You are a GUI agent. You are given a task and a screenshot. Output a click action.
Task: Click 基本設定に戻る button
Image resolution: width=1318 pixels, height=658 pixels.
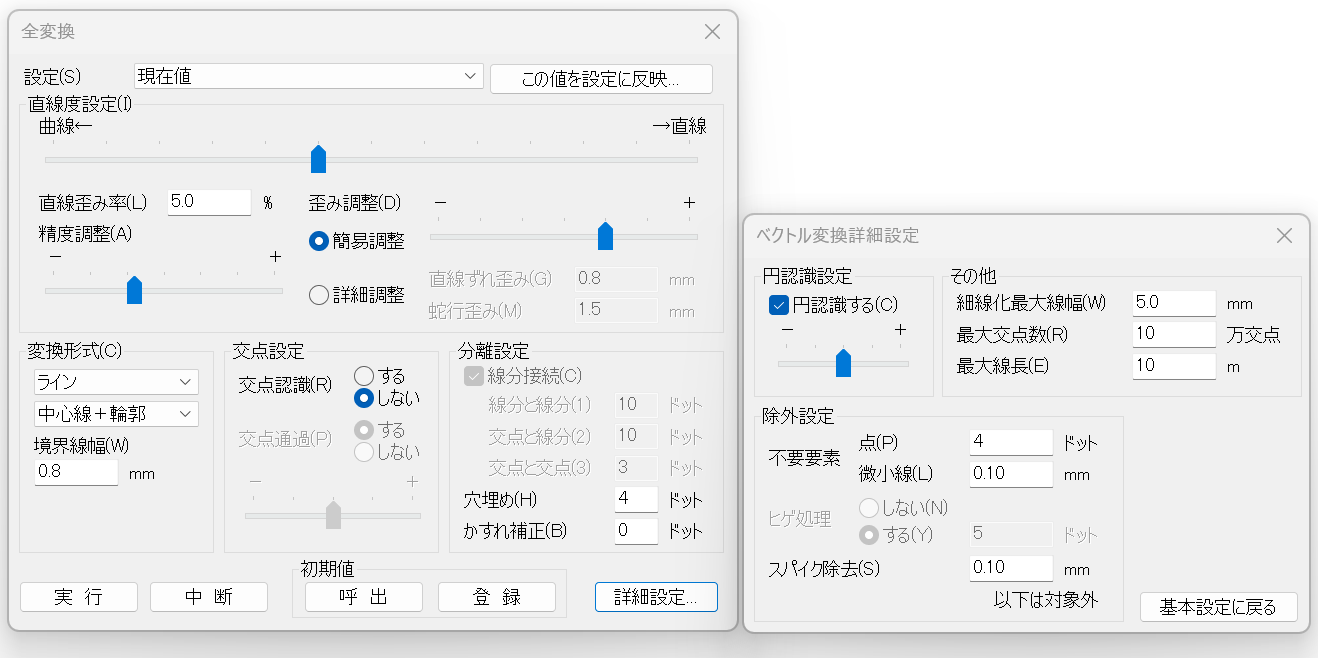1218,607
